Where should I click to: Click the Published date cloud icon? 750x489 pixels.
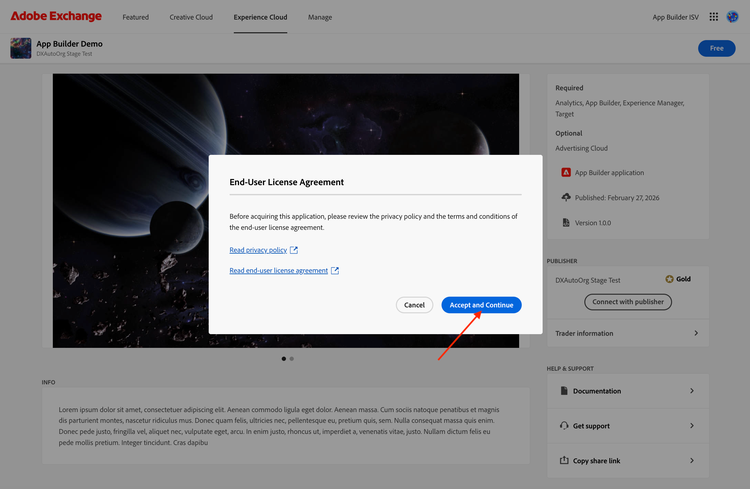tap(566, 197)
